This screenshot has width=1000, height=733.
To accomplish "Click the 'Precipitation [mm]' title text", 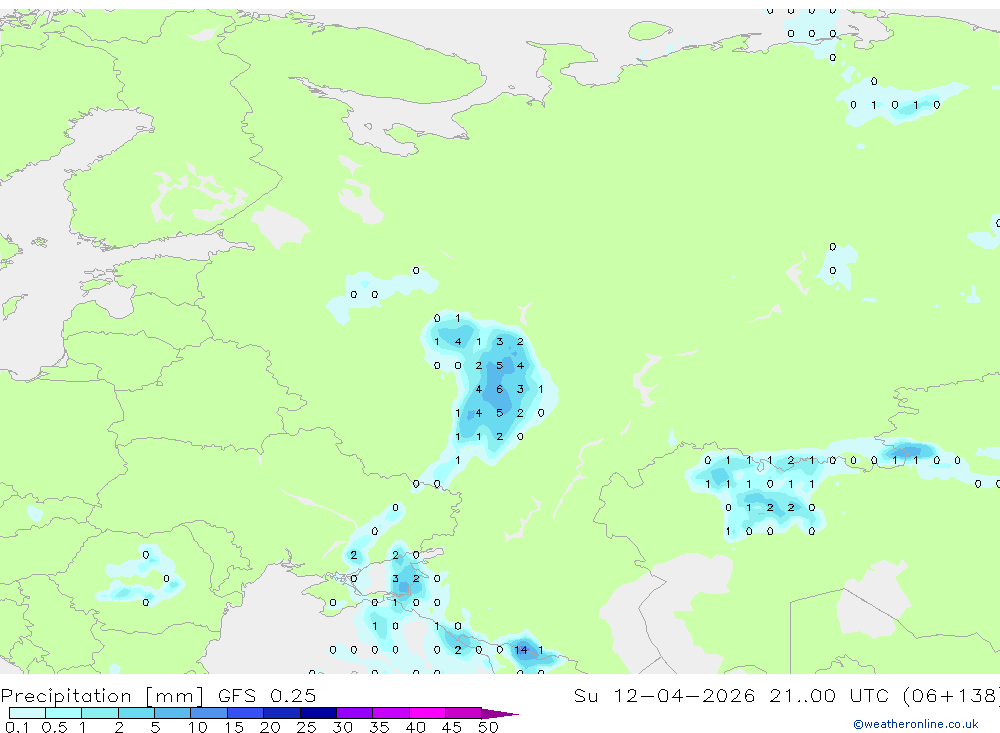I will pos(102,695).
